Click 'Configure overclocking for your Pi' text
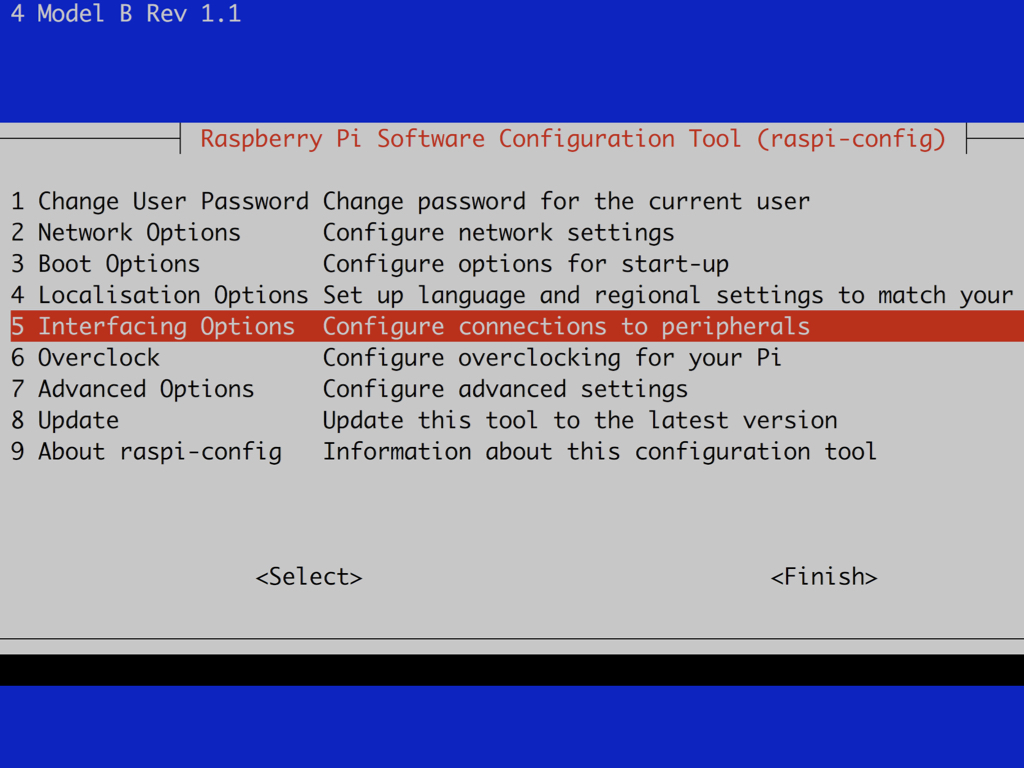 pos(552,358)
